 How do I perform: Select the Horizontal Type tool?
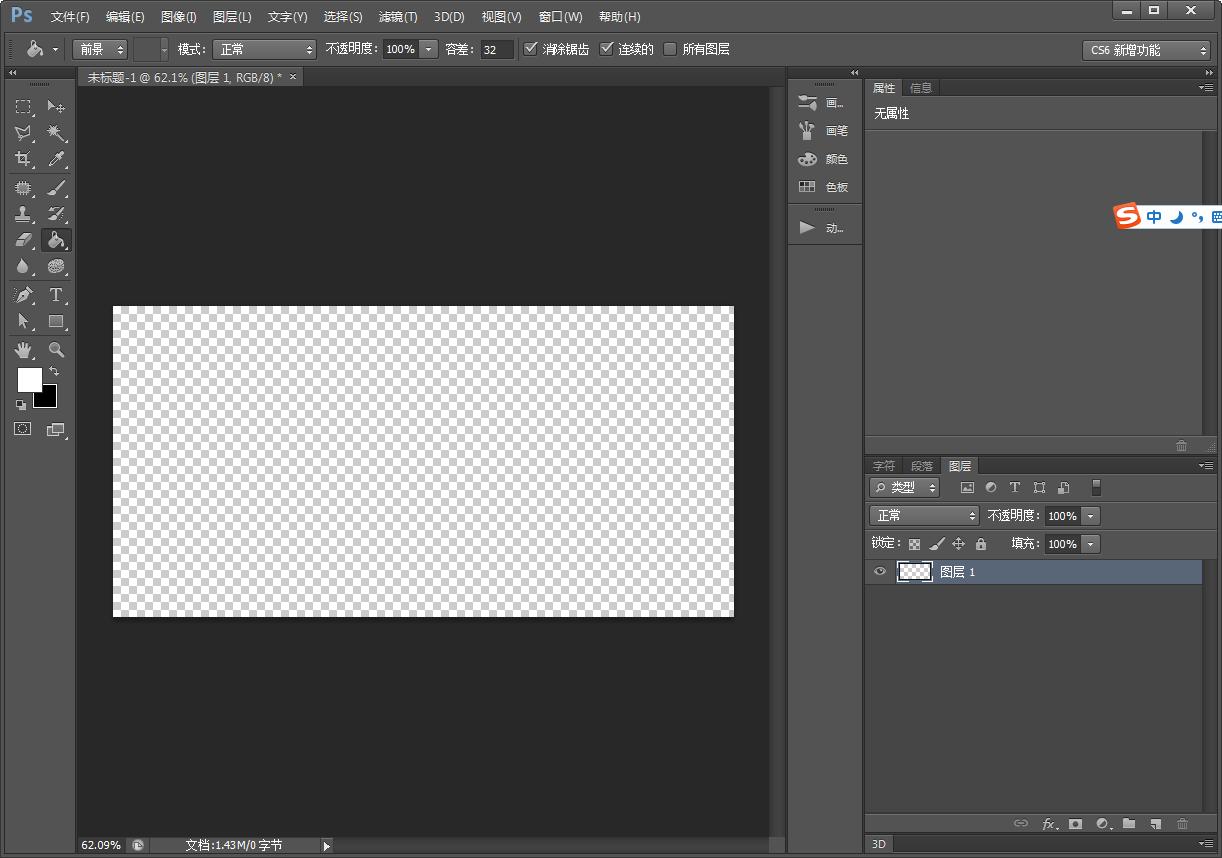click(56, 295)
